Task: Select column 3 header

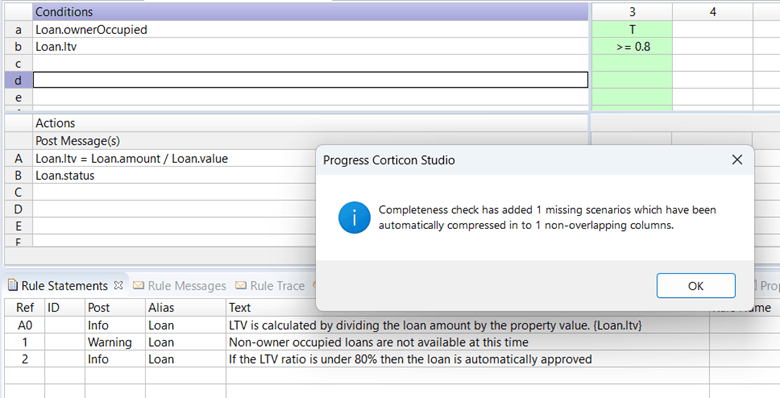Action: [632, 12]
